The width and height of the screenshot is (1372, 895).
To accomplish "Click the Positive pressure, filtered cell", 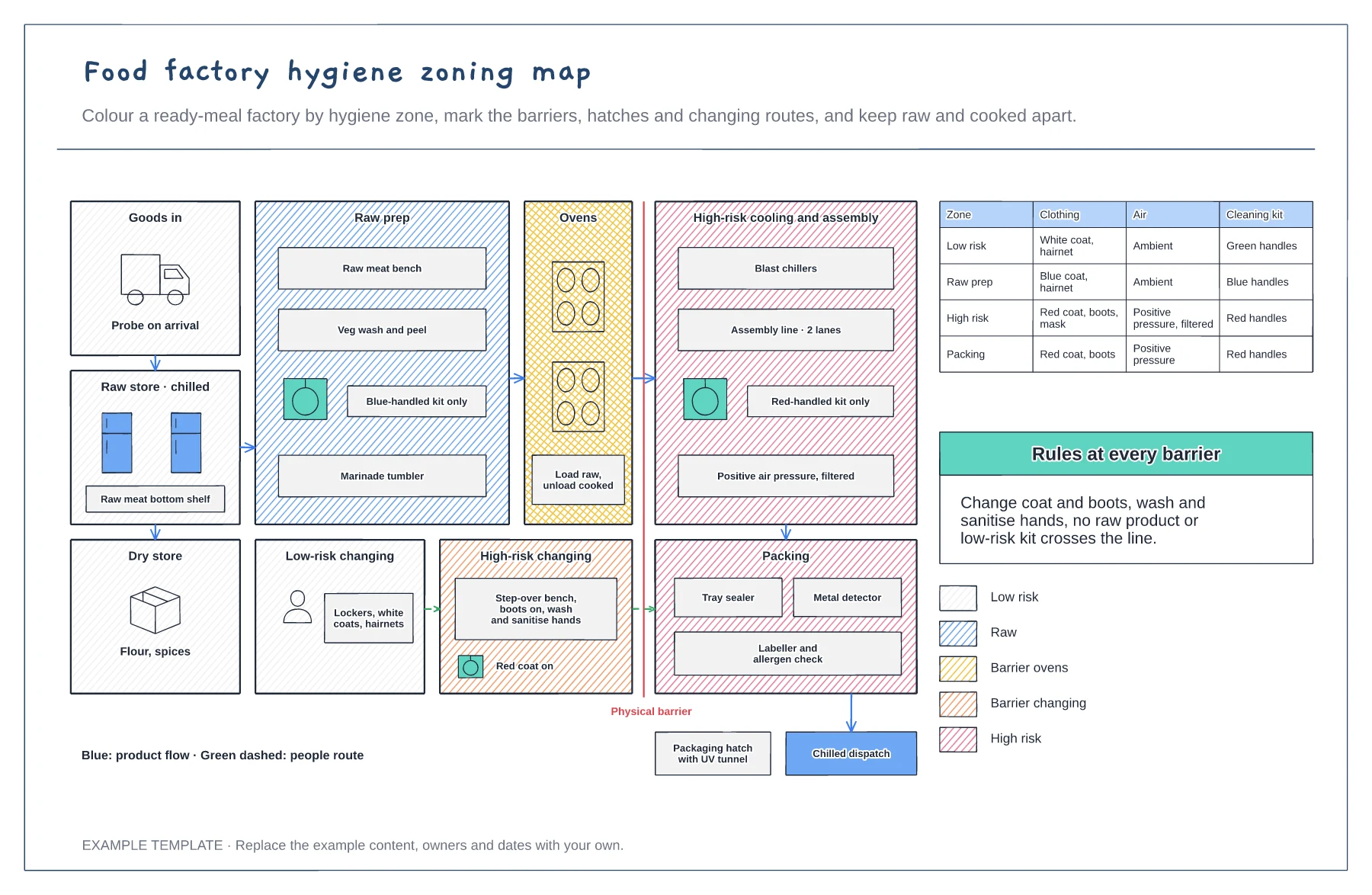I will point(1173,318).
